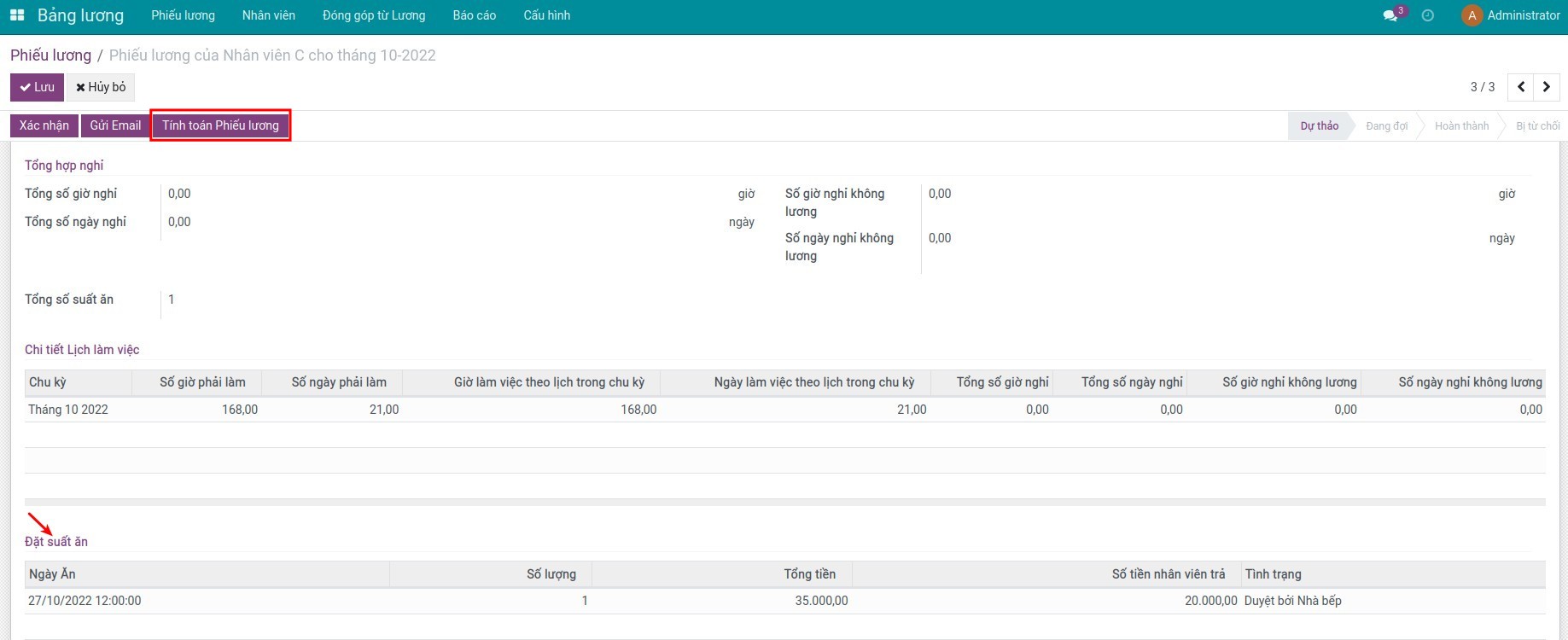Open the activities clock icon
This screenshot has width=1568, height=640.
tap(1428, 15)
